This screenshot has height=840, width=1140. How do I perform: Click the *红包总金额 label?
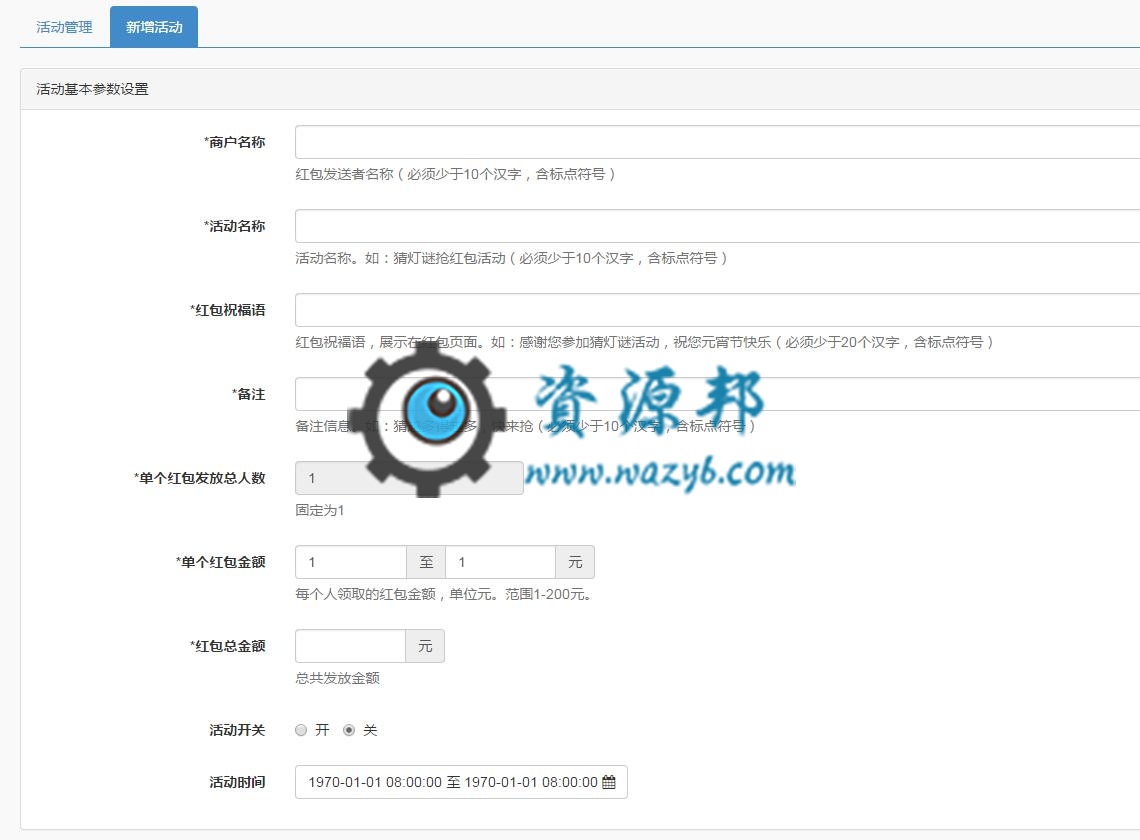pos(228,646)
